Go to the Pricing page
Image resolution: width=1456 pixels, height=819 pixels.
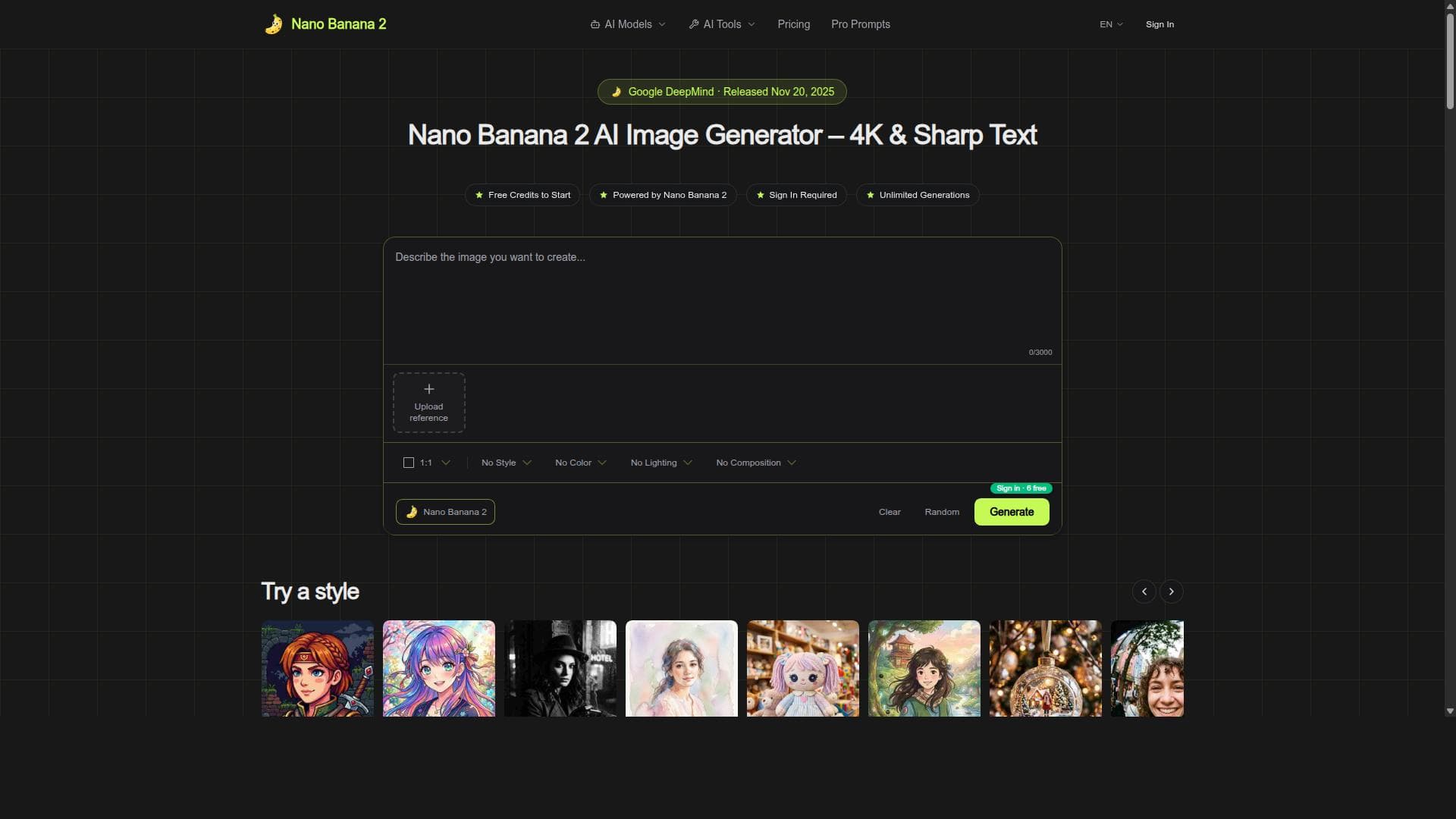coord(793,24)
